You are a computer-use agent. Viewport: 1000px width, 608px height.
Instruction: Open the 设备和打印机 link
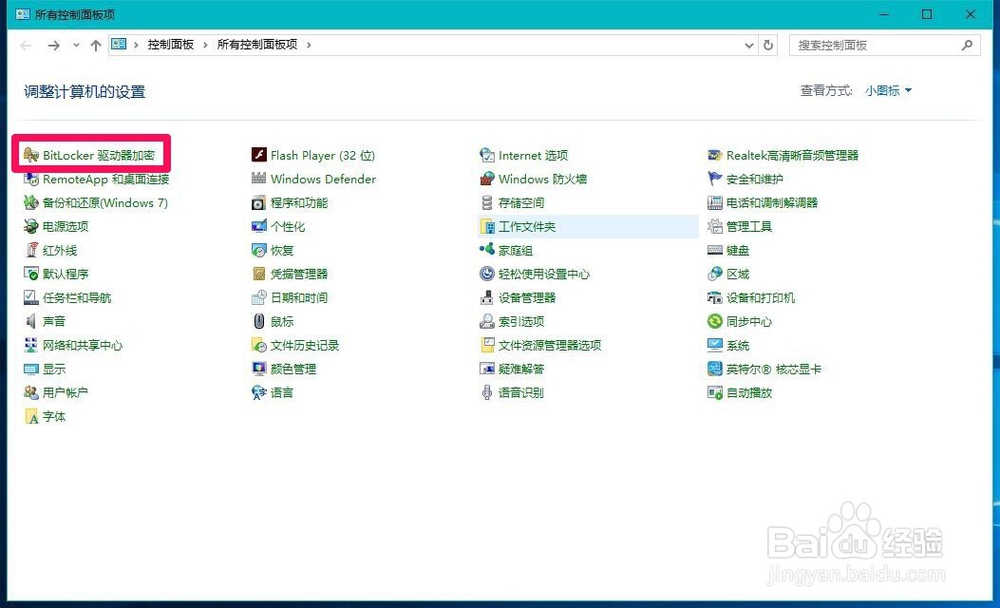click(760, 297)
